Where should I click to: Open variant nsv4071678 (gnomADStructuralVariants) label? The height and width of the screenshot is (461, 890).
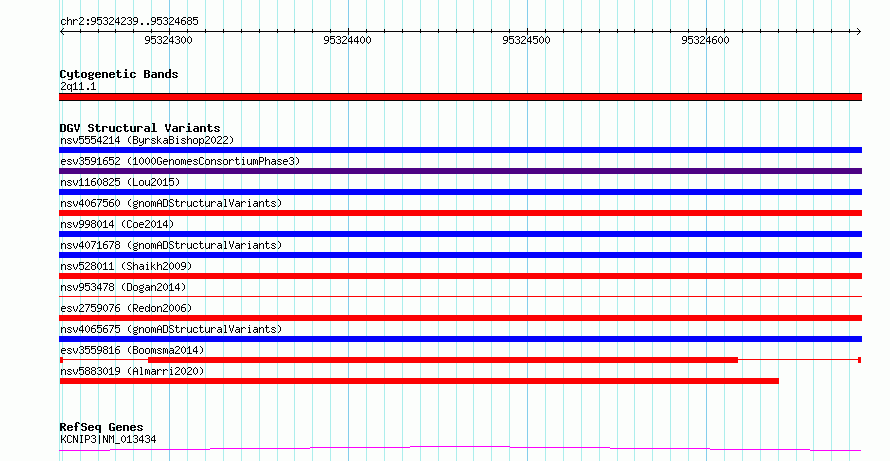171,245
